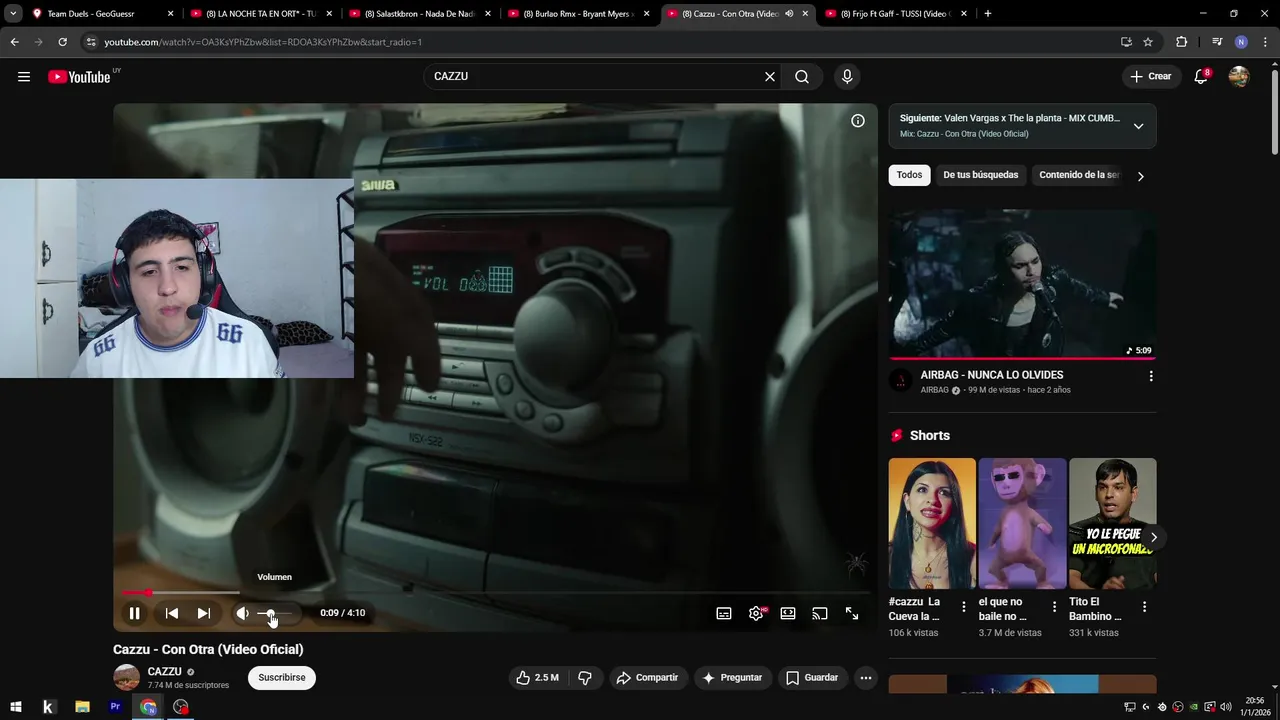Open the el que no baile short
Screen dimensions: 1280x720
click(1022, 523)
